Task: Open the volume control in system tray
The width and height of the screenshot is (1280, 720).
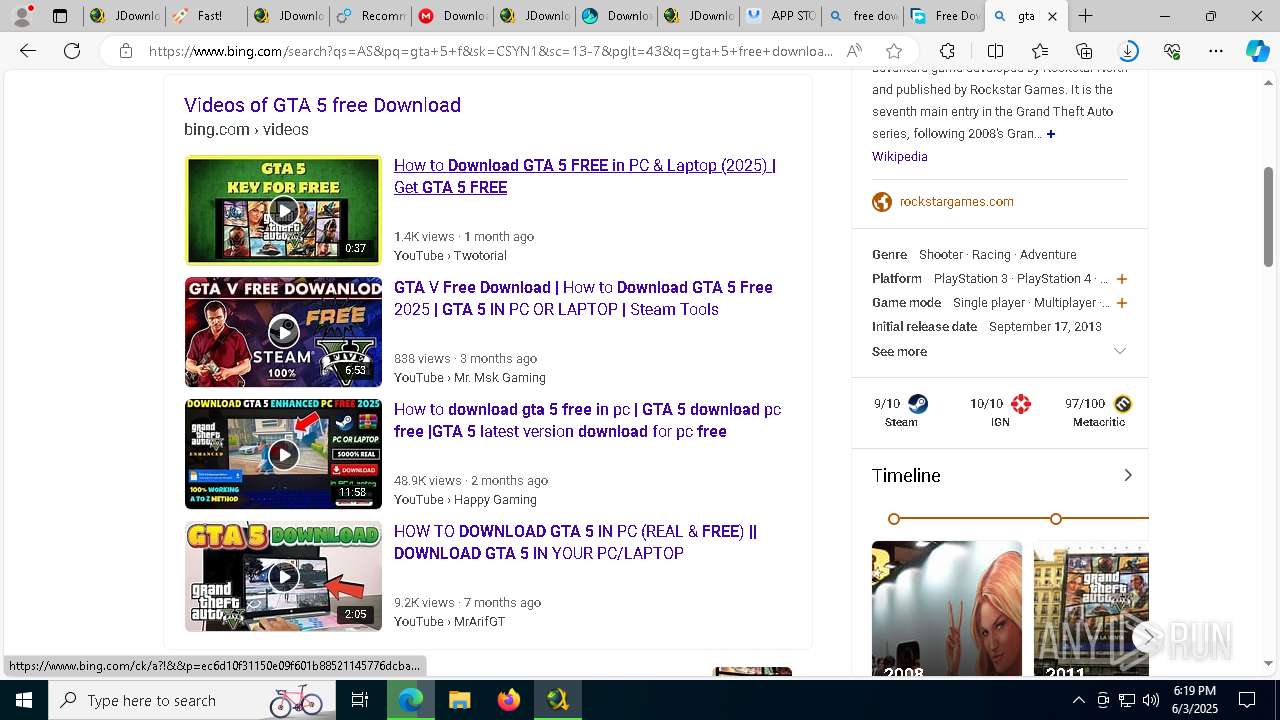Action: point(1151,700)
